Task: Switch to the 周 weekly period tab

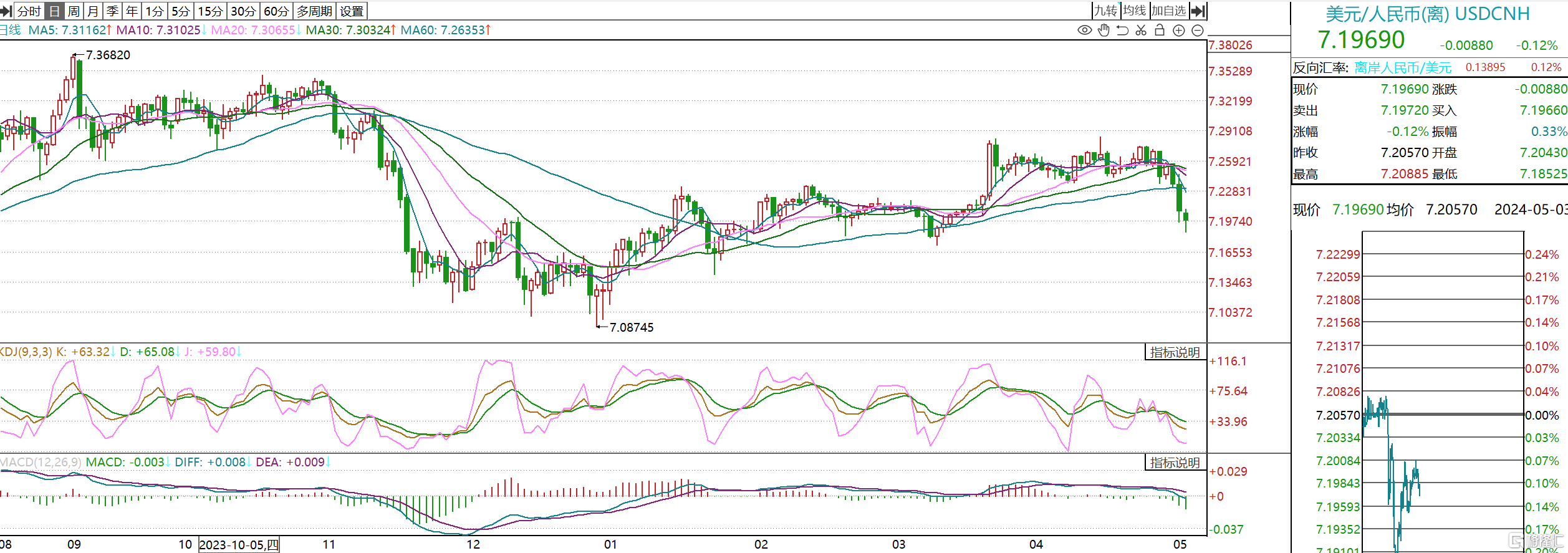Action: tap(74, 11)
